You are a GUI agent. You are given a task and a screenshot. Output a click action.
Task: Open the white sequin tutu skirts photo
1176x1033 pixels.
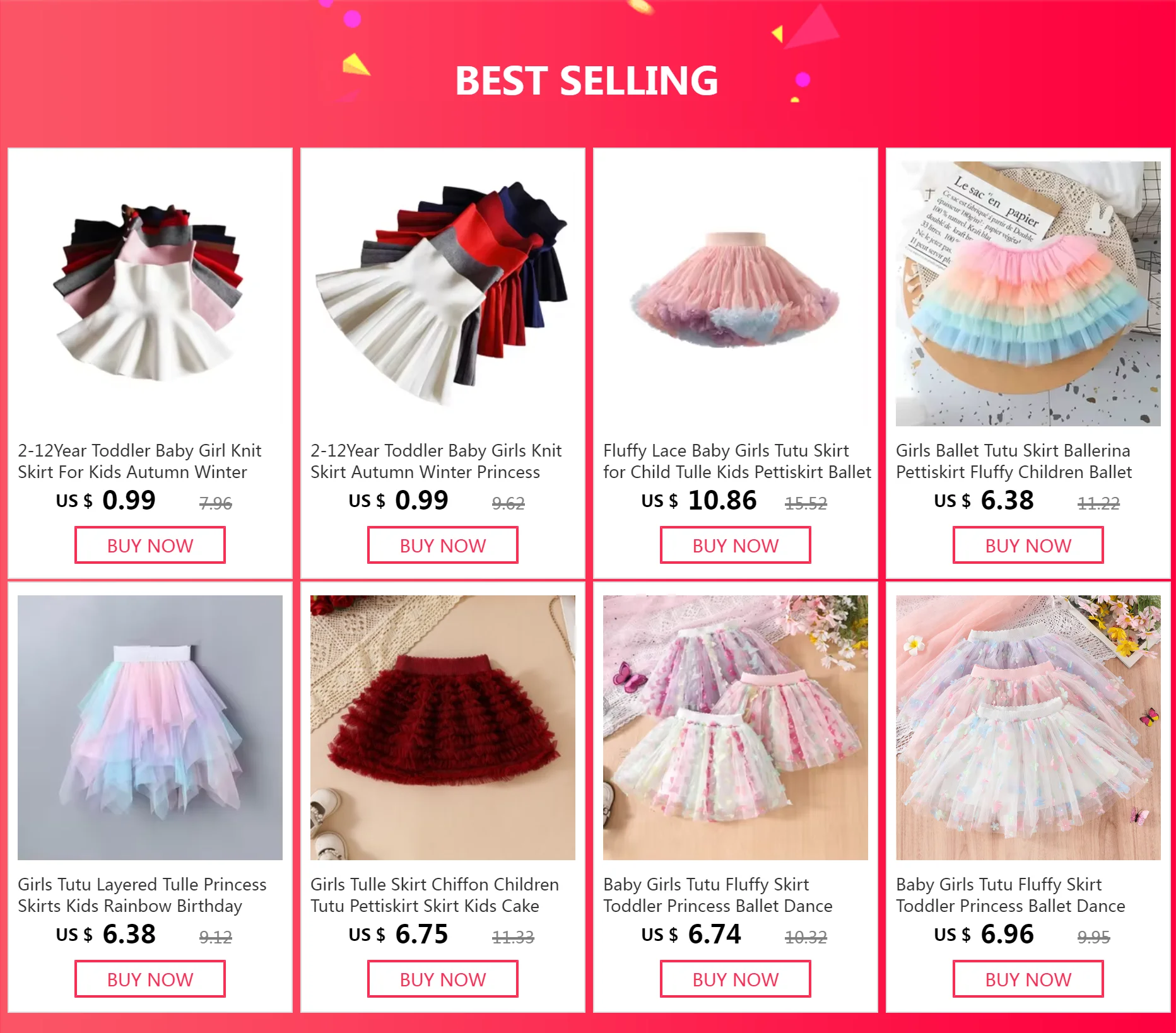[x=1028, y=728]
